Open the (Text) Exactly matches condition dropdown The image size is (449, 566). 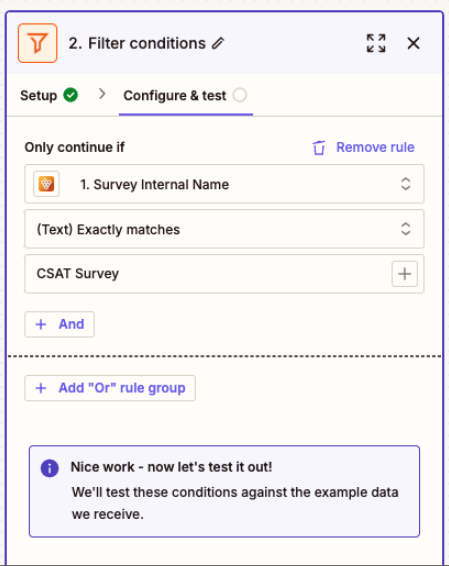pyautogui.click(x=224, y=229)
